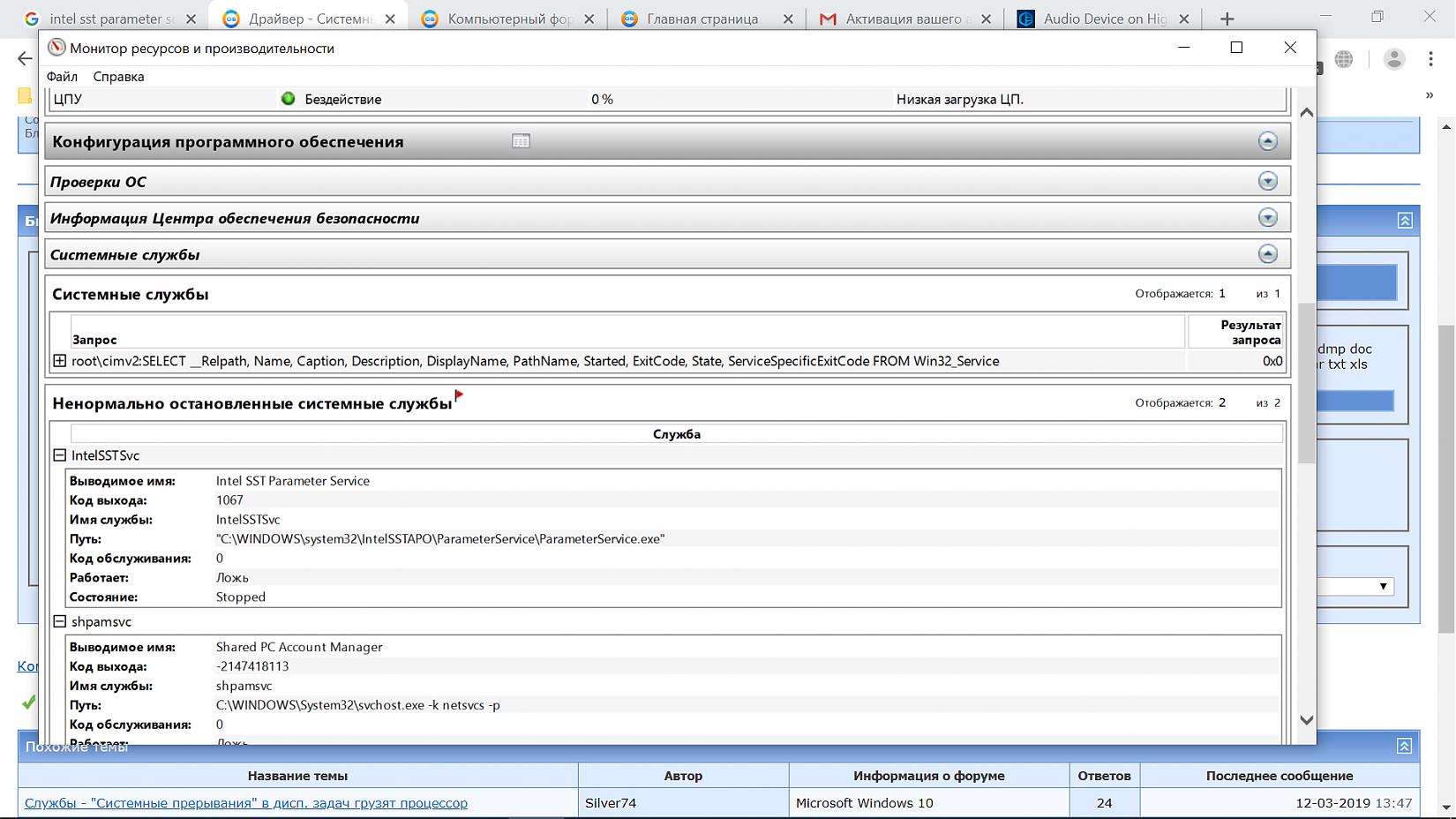The height and width of the screenshot is (819, 1456).
Task: Click author 'Silver74' in the forum table
Action: (x=611, y=803)
